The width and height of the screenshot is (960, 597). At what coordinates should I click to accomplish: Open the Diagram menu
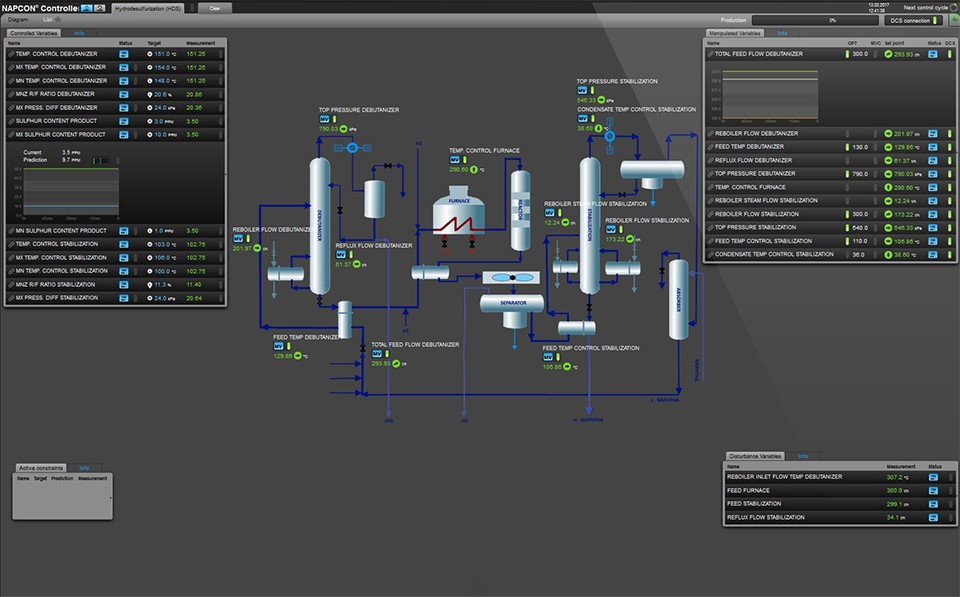(18, 19)
